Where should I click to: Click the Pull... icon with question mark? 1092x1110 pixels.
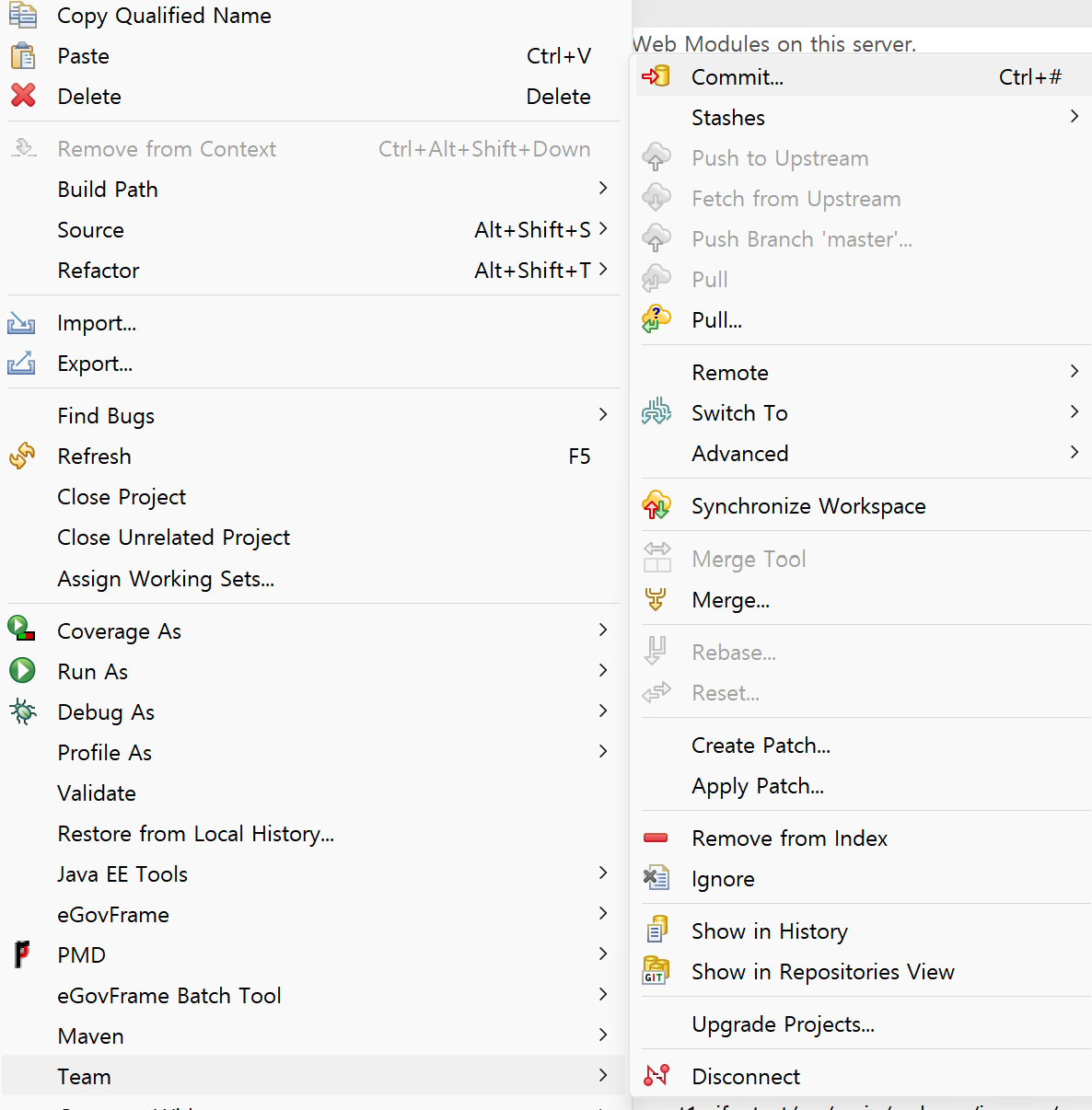click(x=656, y=319)
